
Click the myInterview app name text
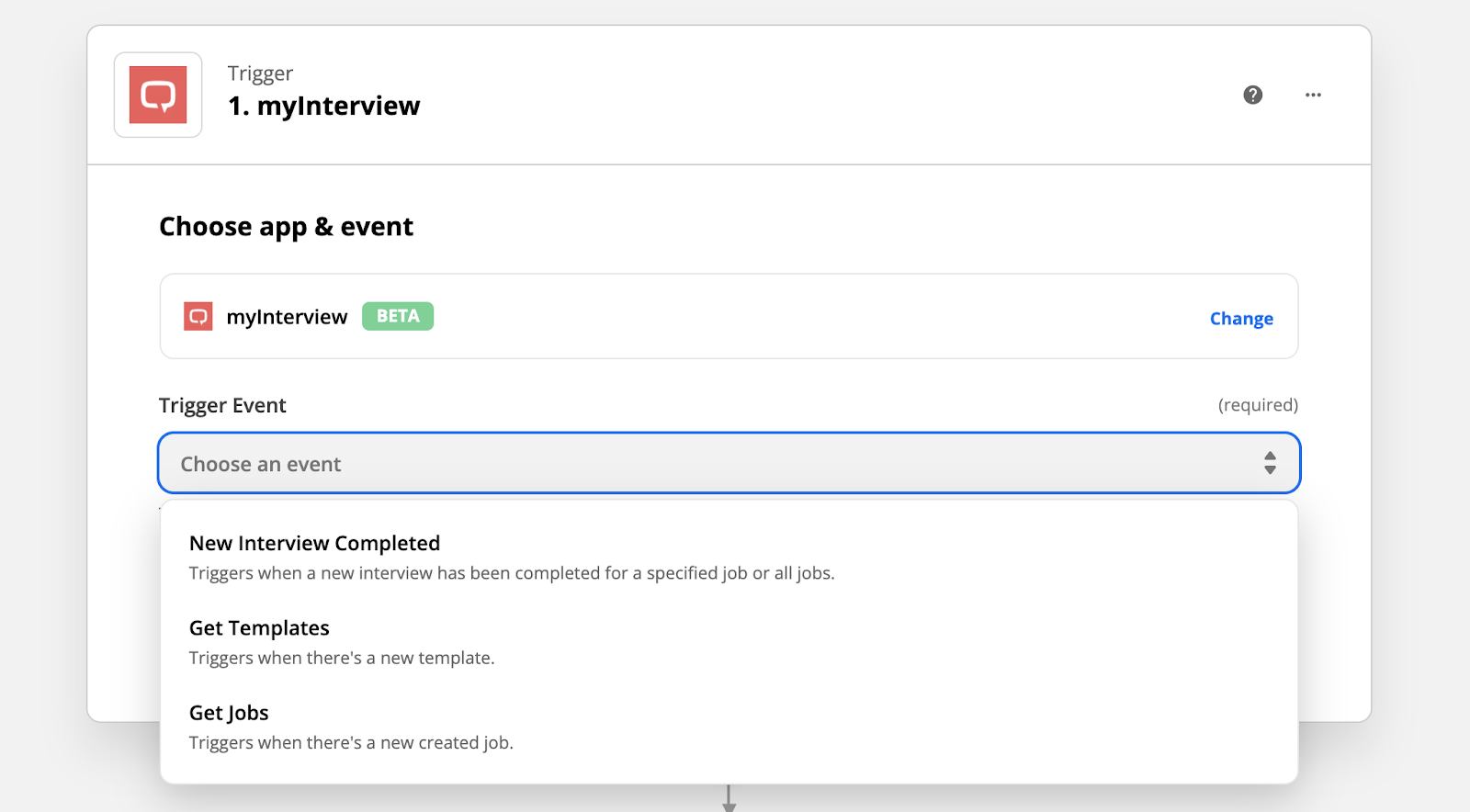pyautogui.click(x=287, y=317)
